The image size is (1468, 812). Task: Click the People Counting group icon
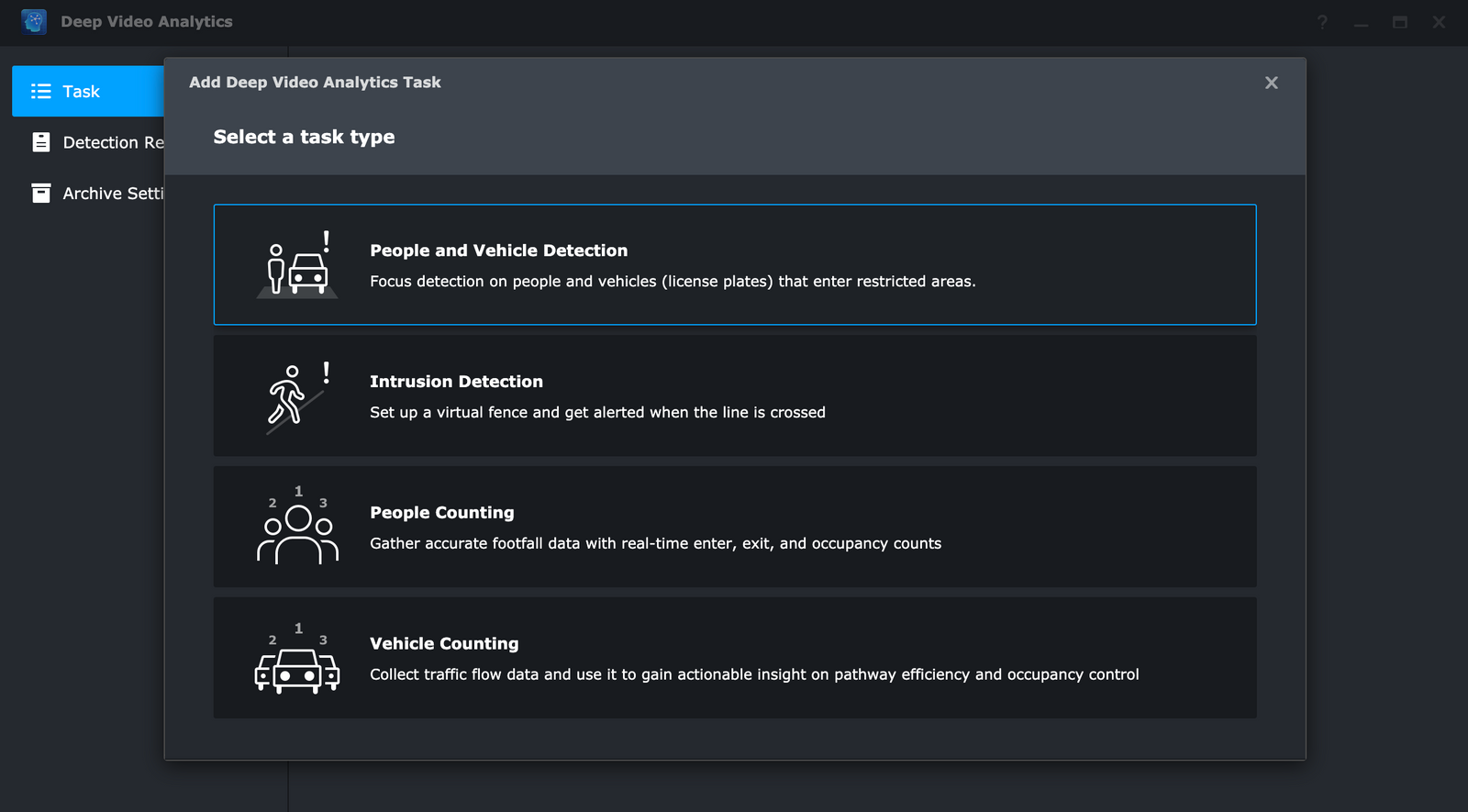click(297, 528)
